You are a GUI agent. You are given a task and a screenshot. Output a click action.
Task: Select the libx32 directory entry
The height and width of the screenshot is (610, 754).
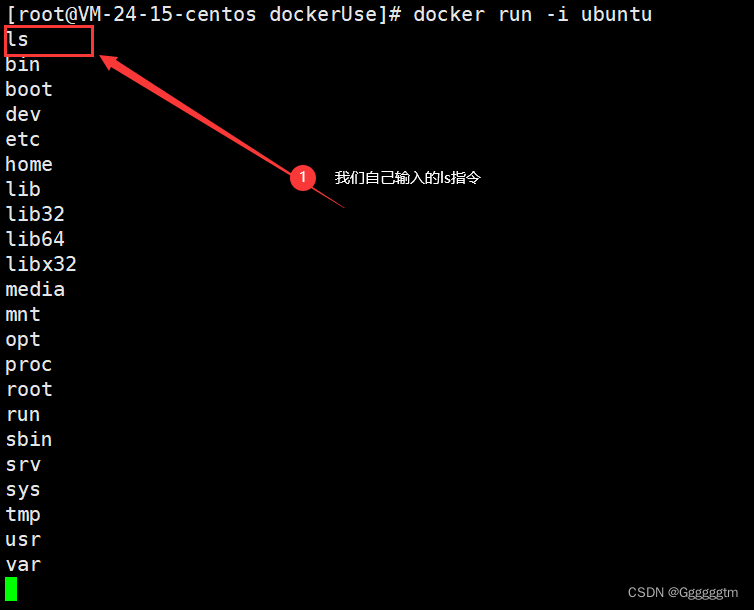pyautogui.click(x=41, y=264)
